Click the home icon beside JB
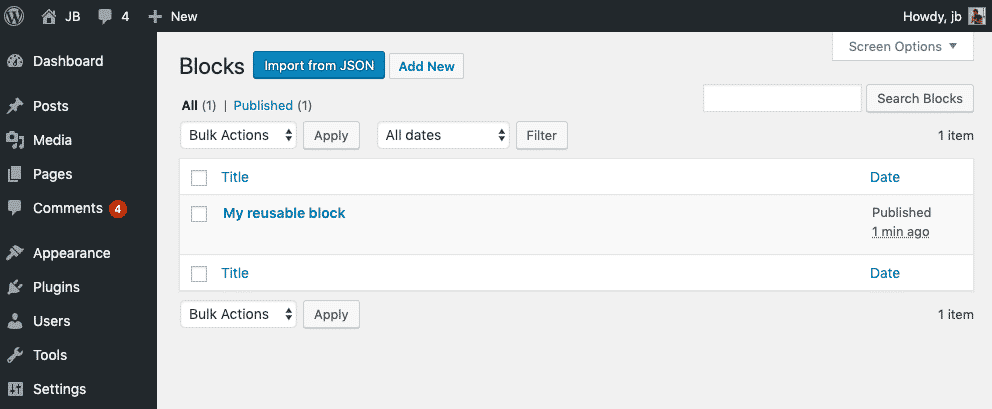The image size is (992, 409). point(49,16)
